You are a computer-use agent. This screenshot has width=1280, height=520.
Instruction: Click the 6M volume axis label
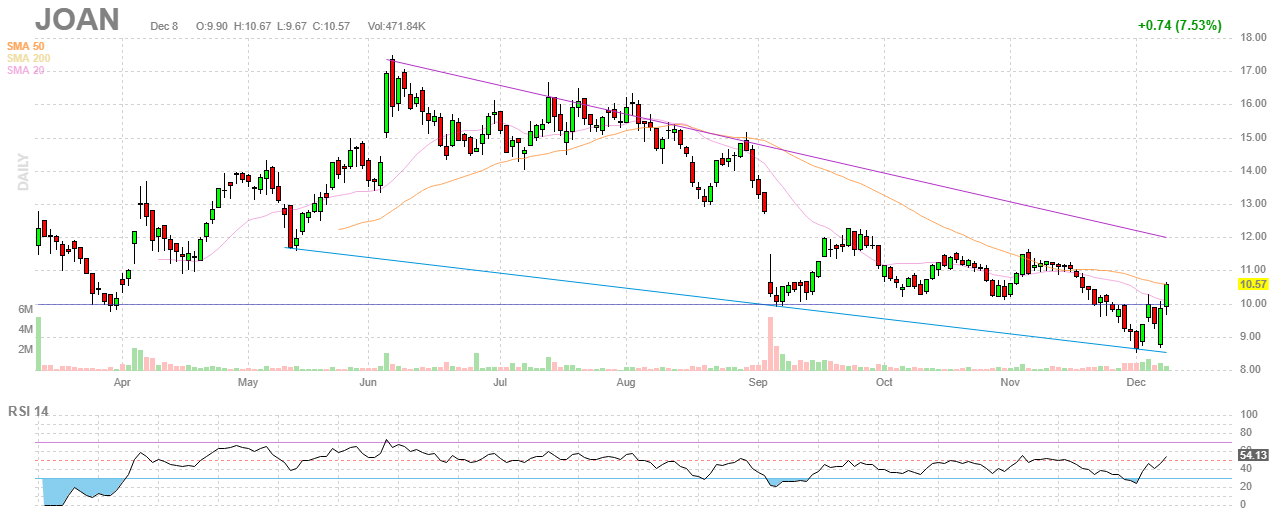(26, 309)
